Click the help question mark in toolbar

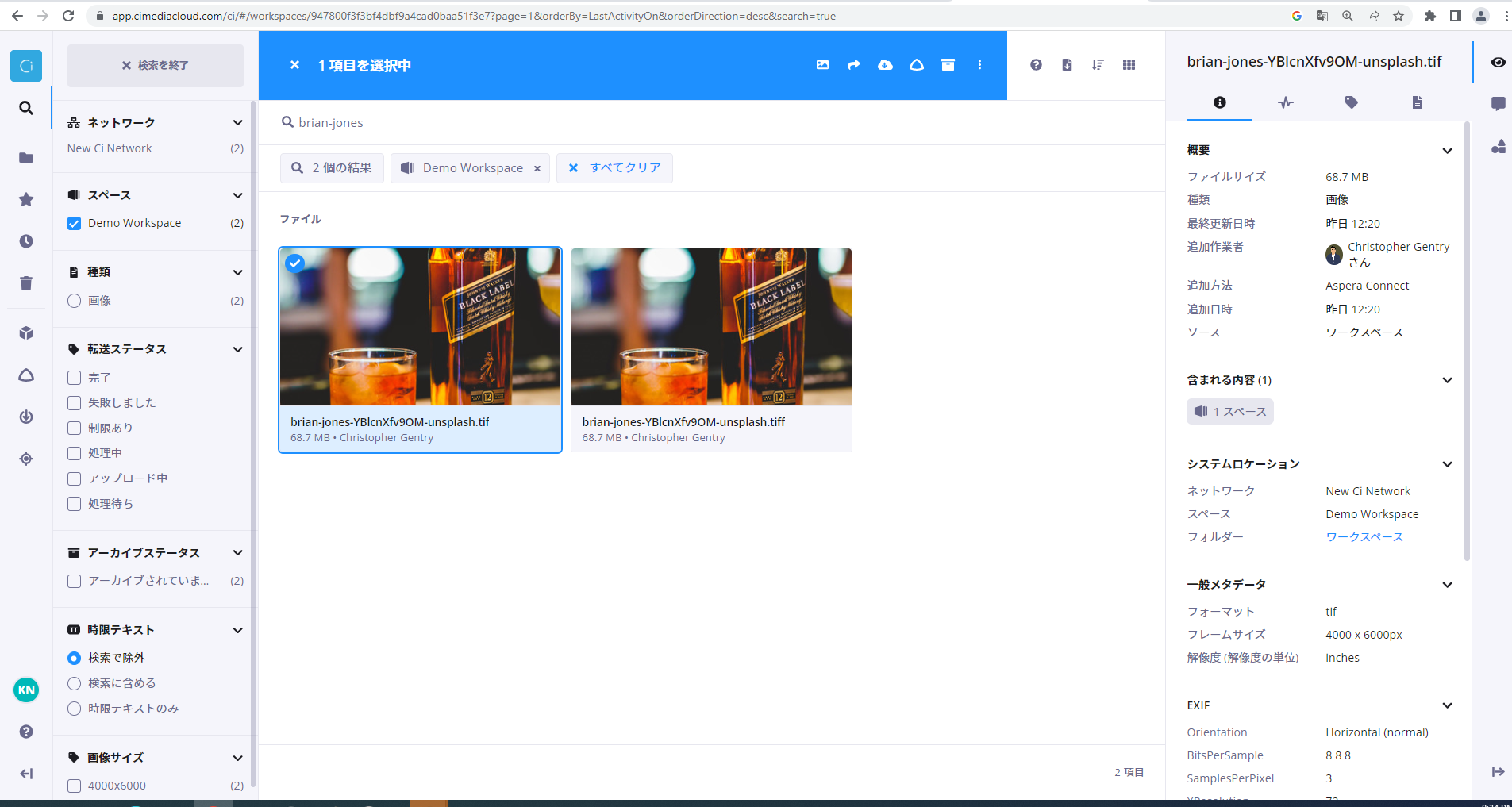(x=1036, y=65)
